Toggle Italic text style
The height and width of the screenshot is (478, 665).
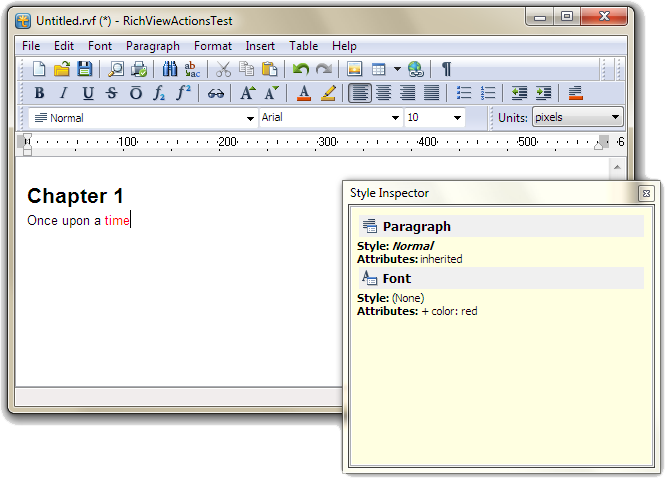click(64, 93)
